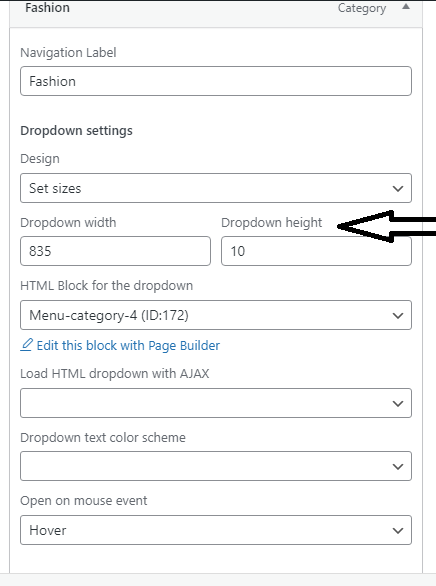This screenshot has width=436, height=586.
Task: Click the HTML Block for the dropdown label
Action: point(106,286)
